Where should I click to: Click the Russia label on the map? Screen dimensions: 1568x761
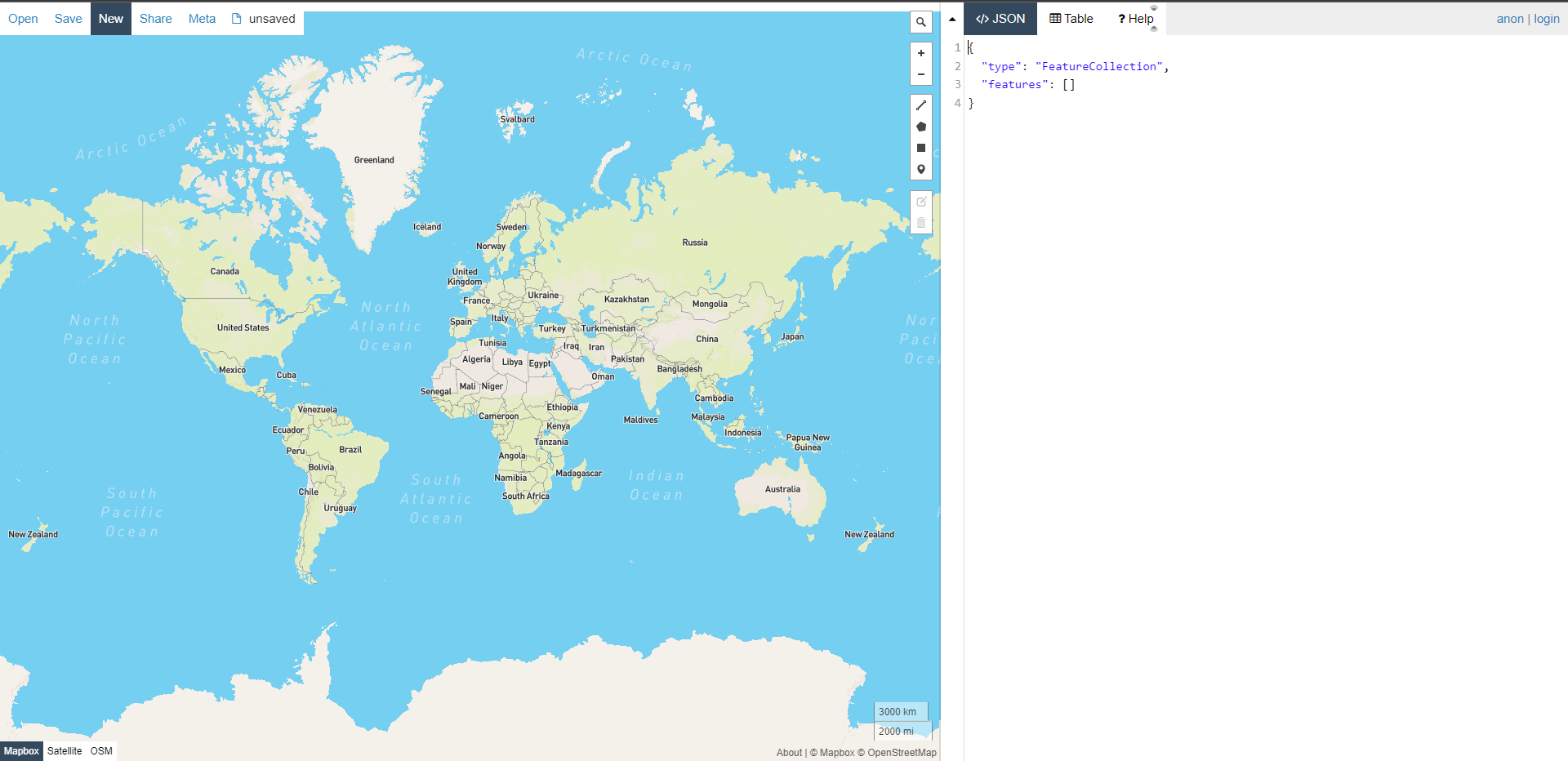695,243
